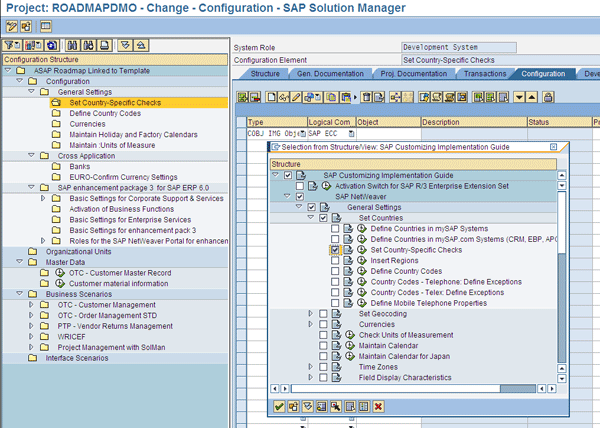The image size is (600, 428).
Task: Click the position cursor icon in dialog footer
Action: [336, 407]
